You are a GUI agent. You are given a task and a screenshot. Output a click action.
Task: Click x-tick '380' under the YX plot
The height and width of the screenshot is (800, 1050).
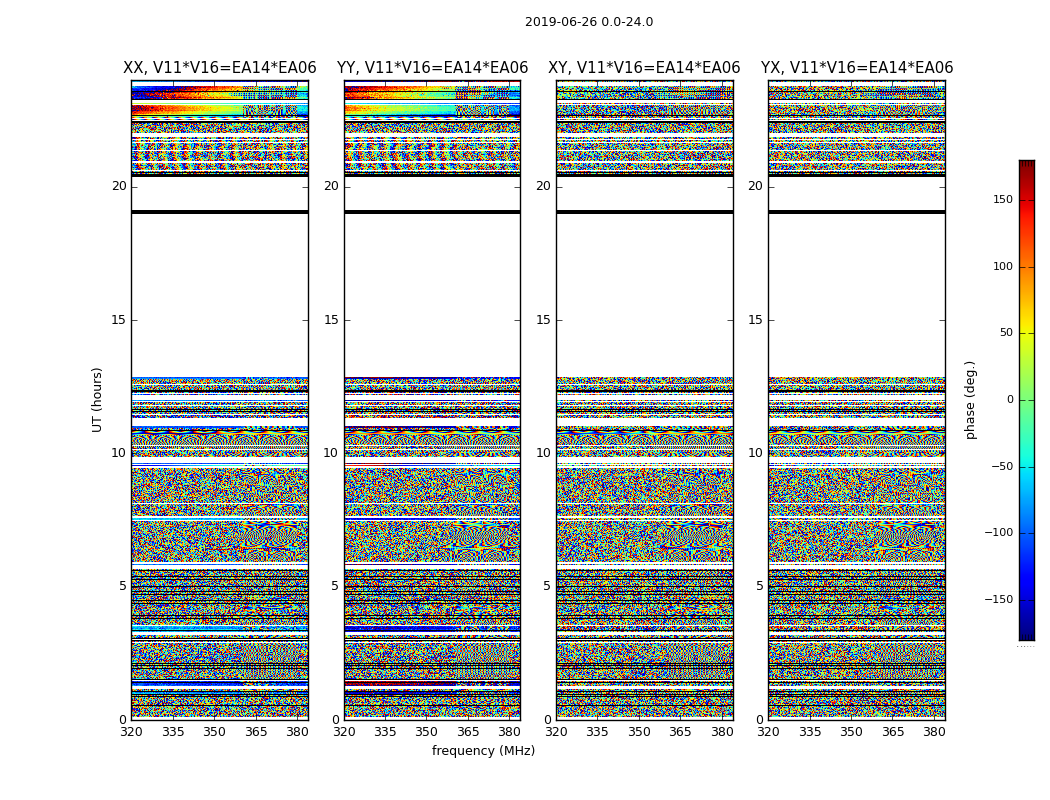(935, 732)
